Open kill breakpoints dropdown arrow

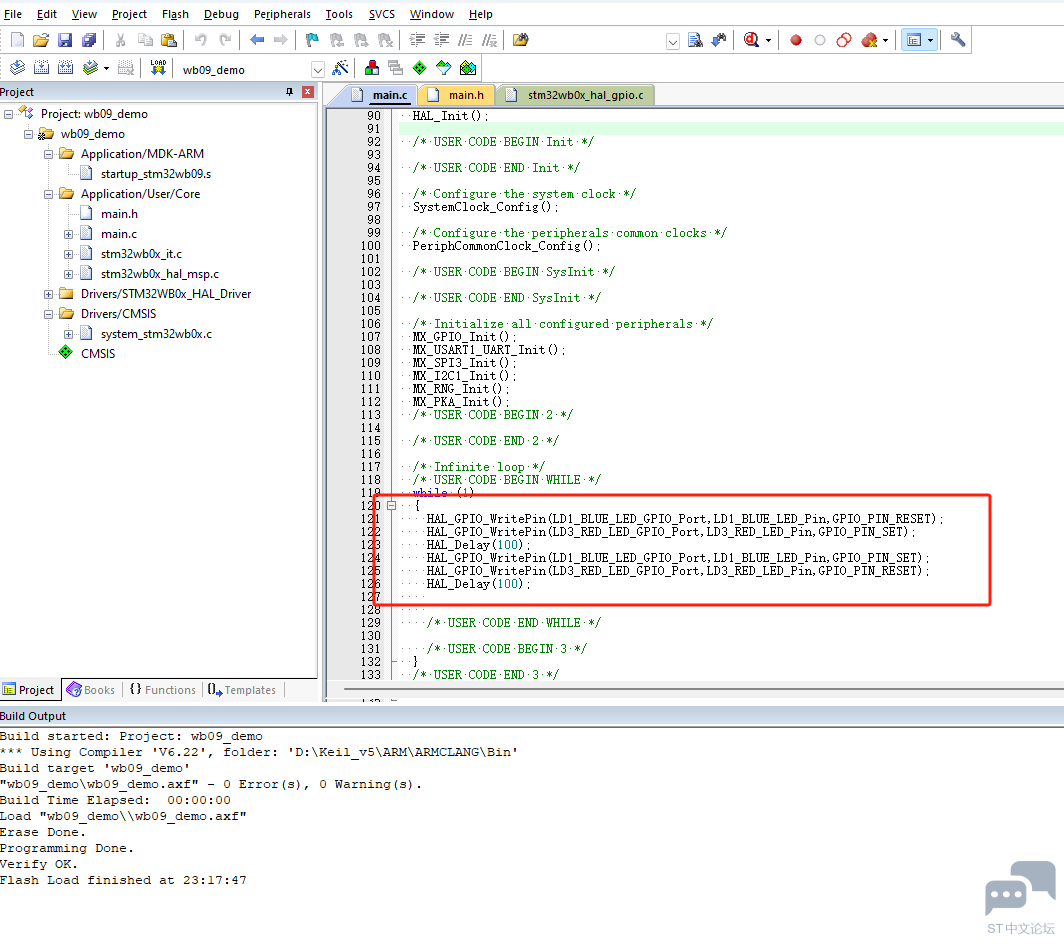pyautogui.click(x=886, y=41)
